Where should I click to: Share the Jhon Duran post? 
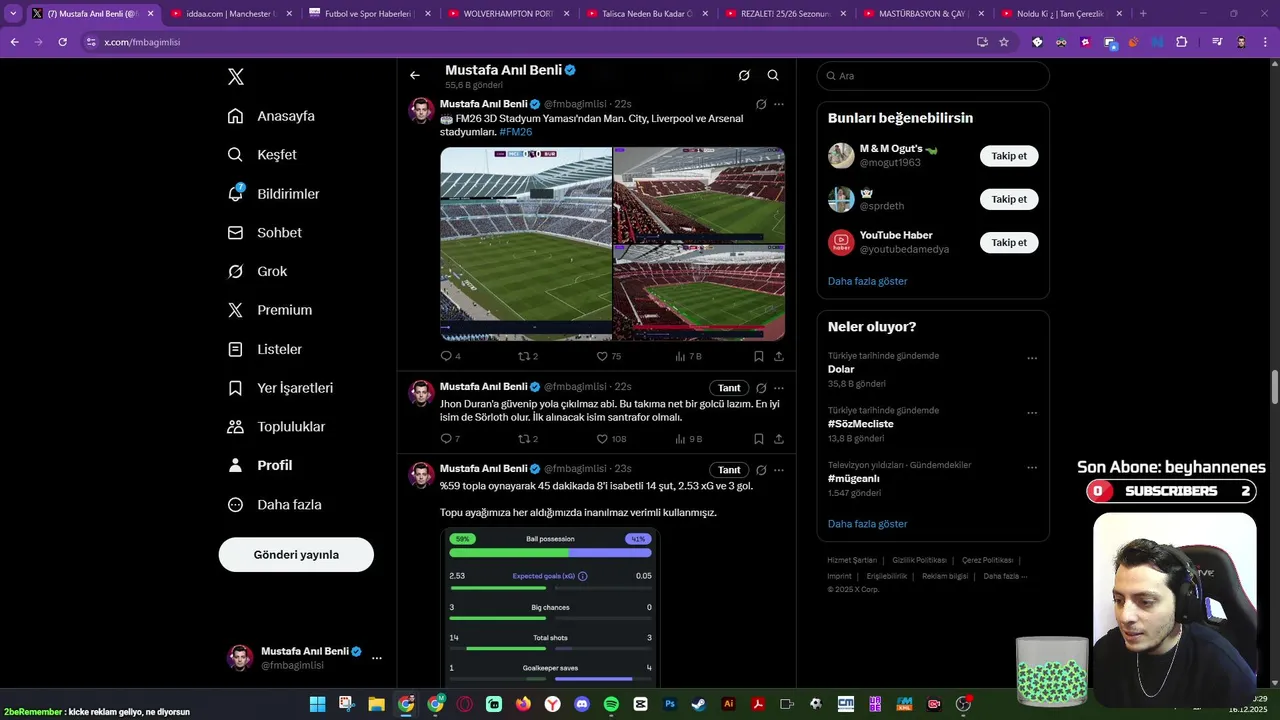779,439
